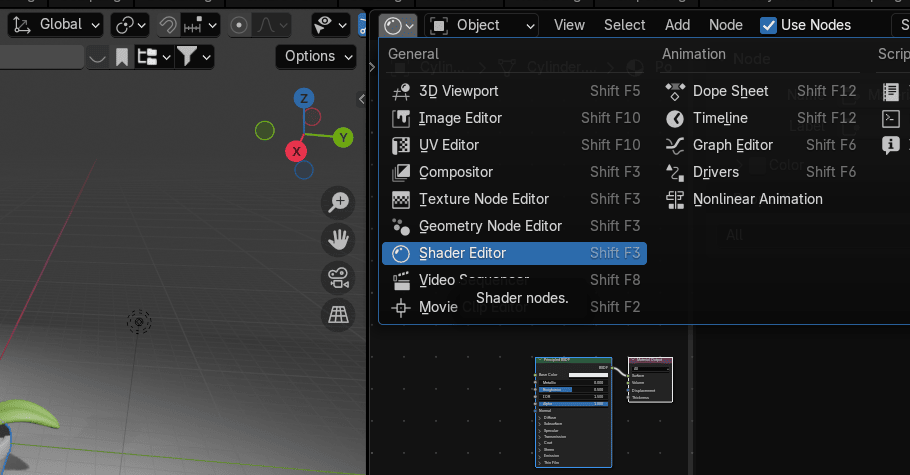910x475 pixels.
Task: Open the Add menu in node header
Action: (677, 25)
